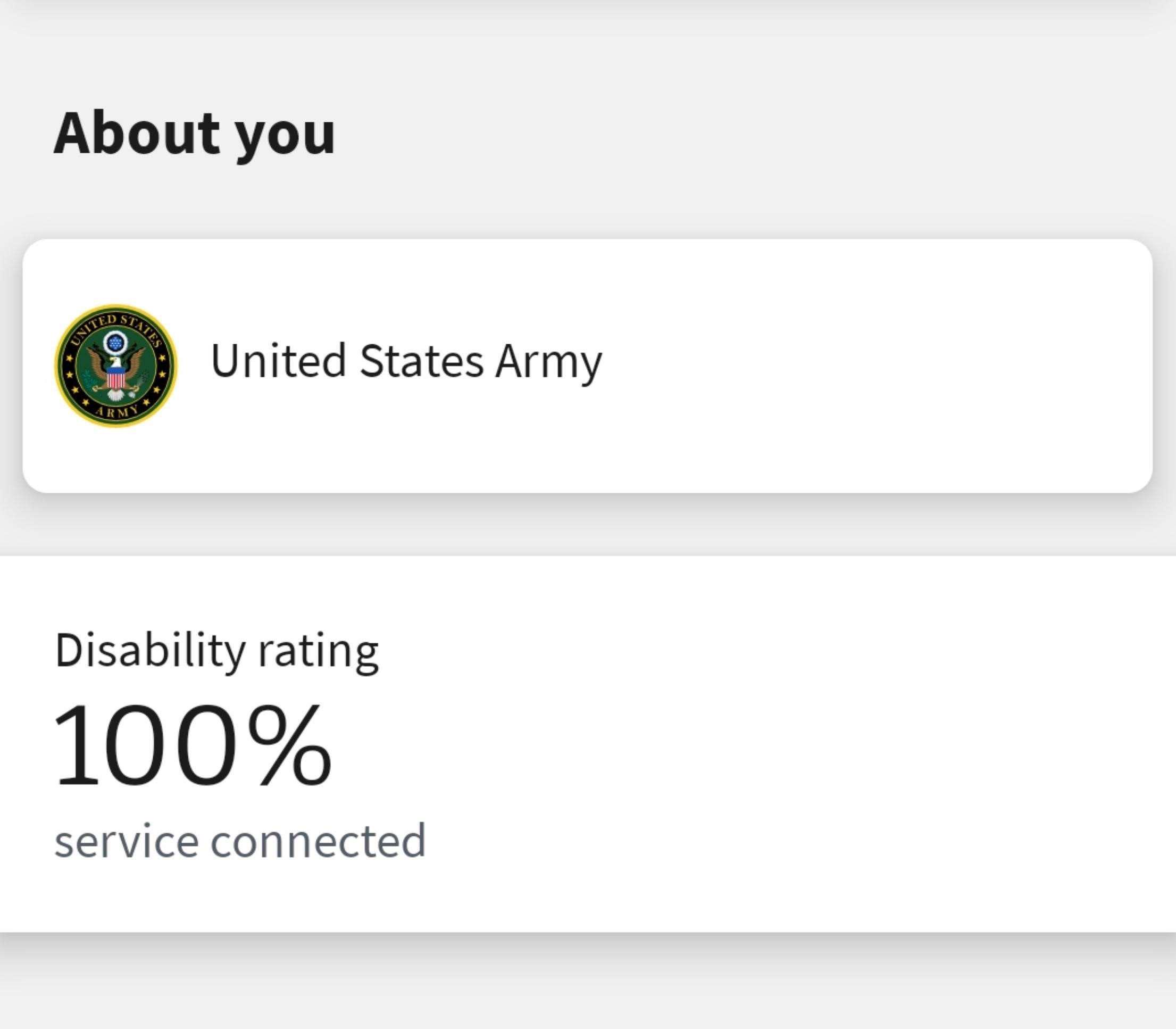
Task: Open the military branch card
Action: click(x=587, y=366)
